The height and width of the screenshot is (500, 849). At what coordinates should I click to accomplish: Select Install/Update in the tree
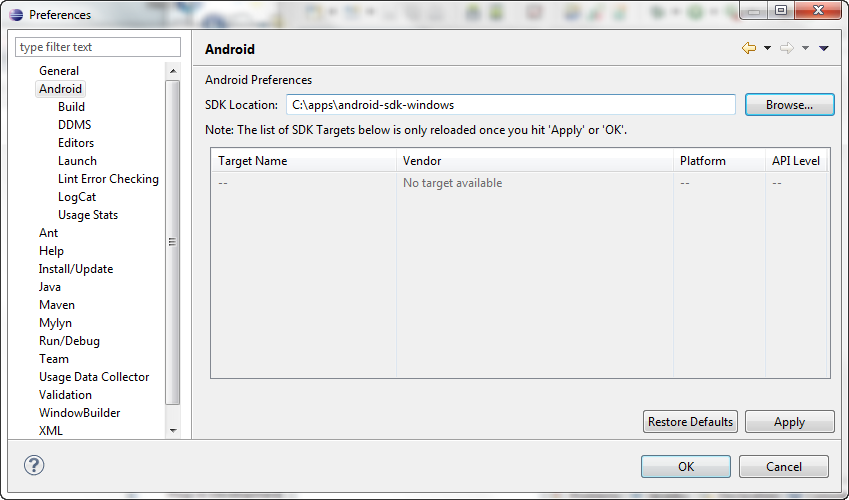(x=76, y=269)
